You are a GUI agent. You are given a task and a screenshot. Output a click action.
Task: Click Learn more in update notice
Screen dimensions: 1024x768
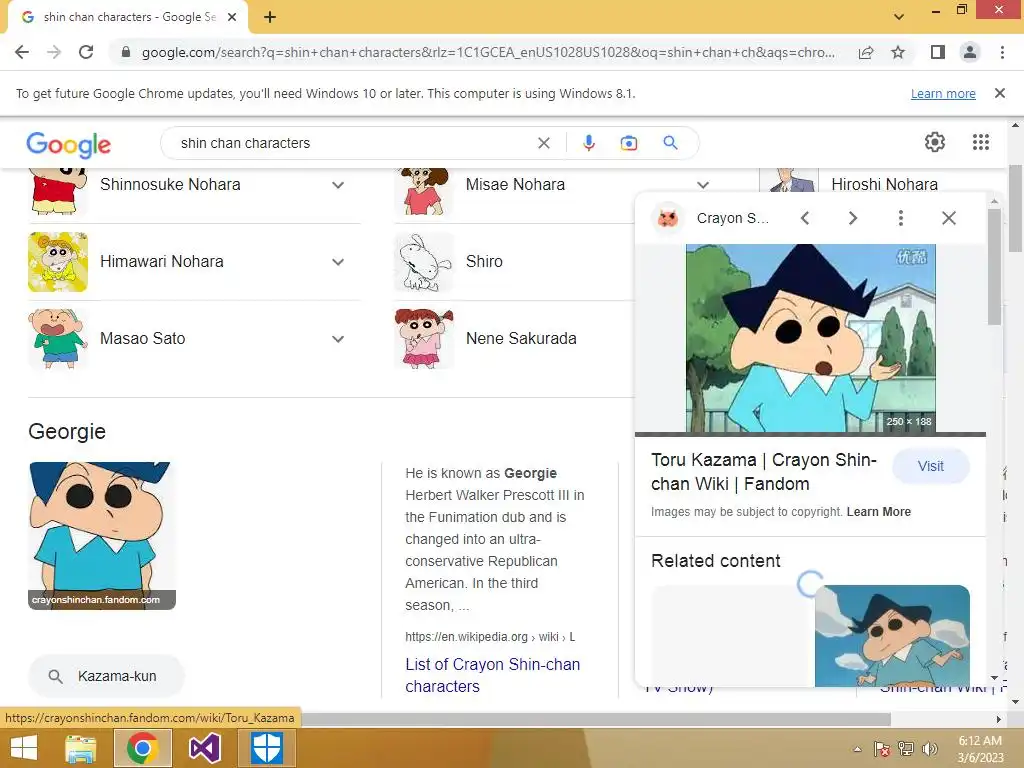pyautogui.click(x=943, y=93)
